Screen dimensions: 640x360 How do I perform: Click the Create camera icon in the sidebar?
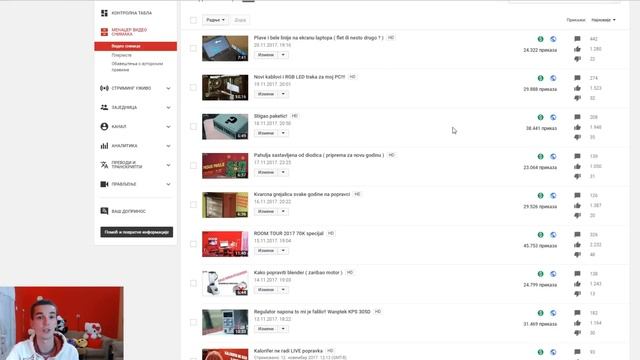click(104, 184)
